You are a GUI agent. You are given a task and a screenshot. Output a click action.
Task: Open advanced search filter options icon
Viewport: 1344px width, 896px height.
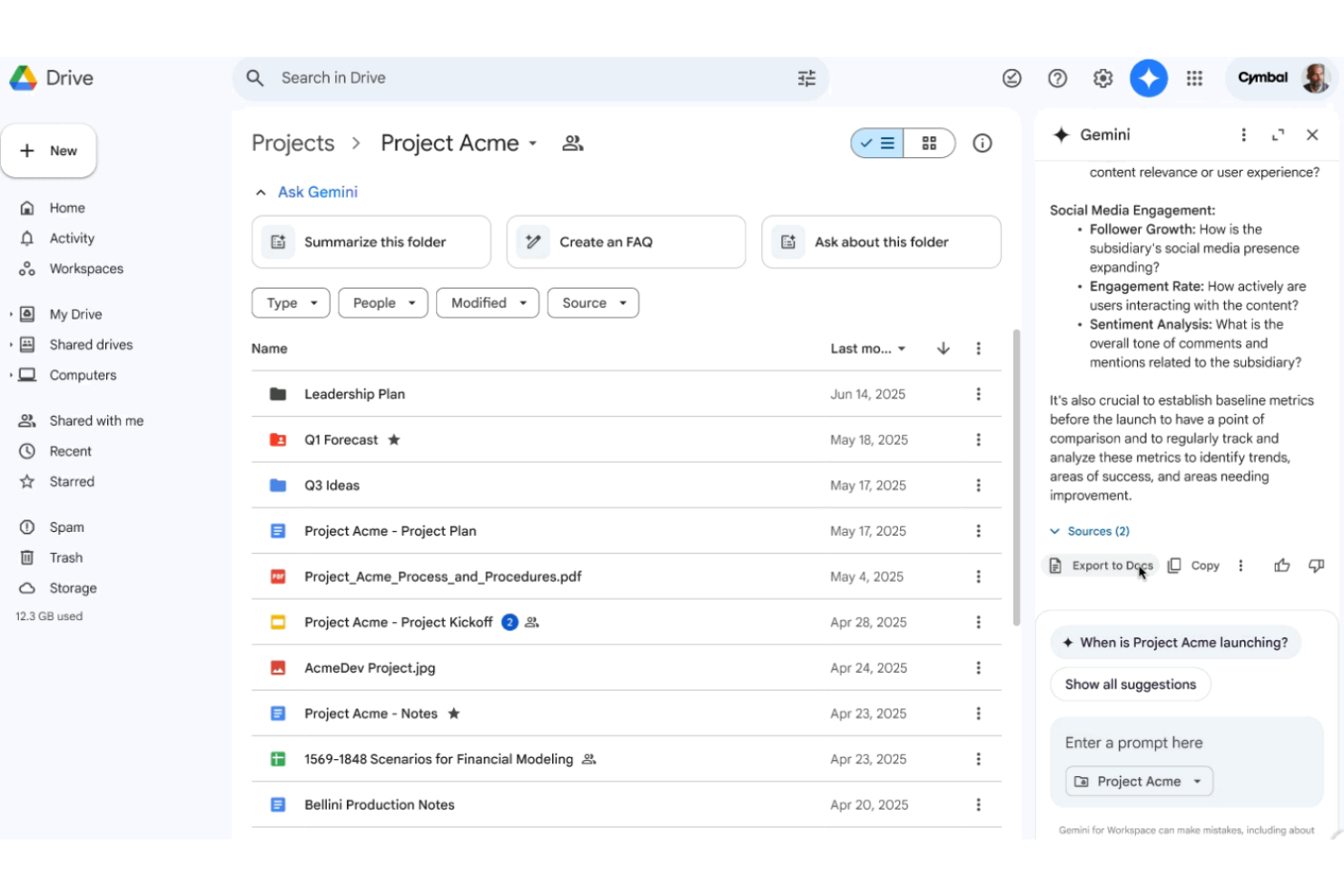tap(806, 78)
